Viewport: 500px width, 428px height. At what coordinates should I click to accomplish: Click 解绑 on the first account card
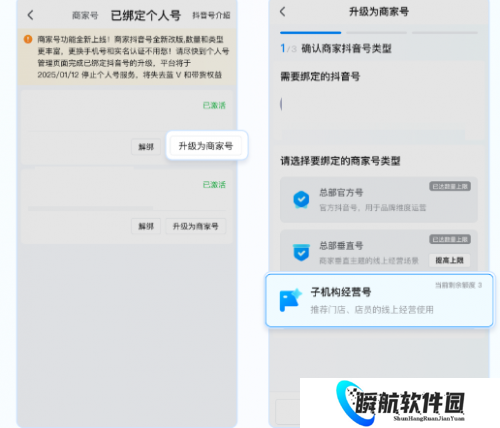click(146, 147)
